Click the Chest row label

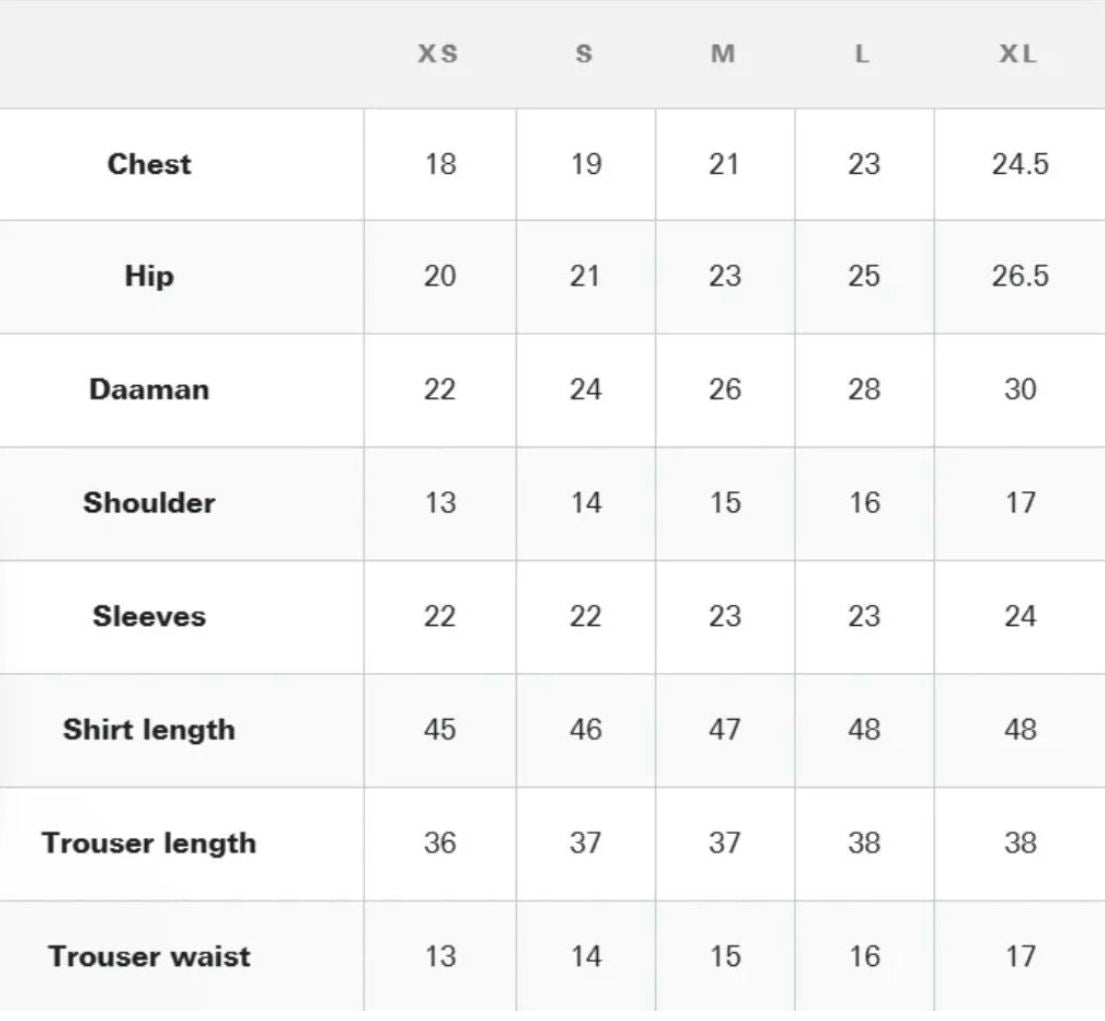[x=149, y=164]
